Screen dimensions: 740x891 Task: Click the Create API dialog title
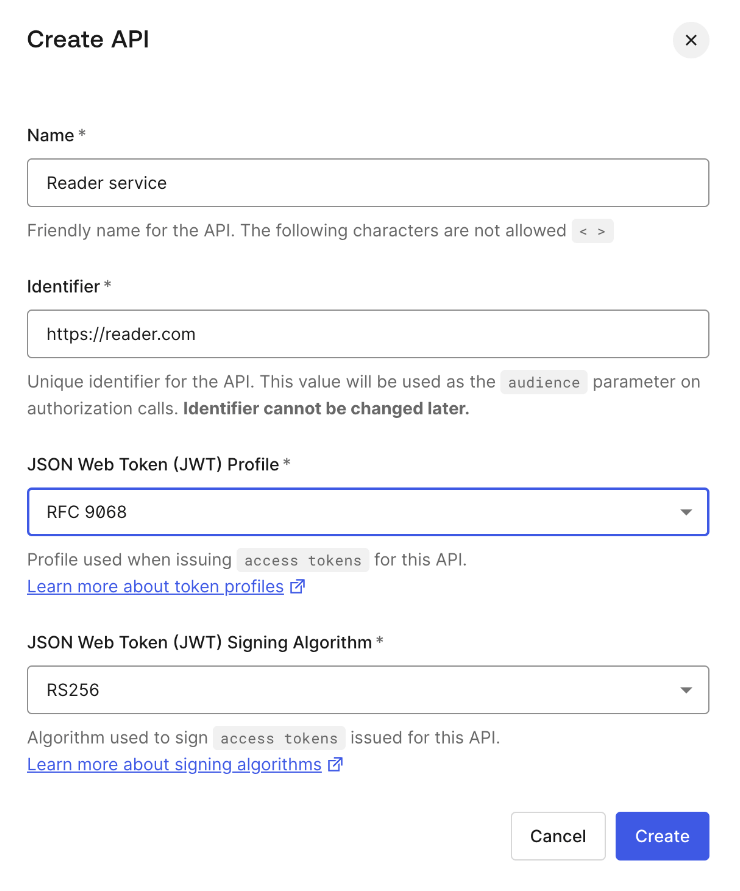(x=88, y=40)
